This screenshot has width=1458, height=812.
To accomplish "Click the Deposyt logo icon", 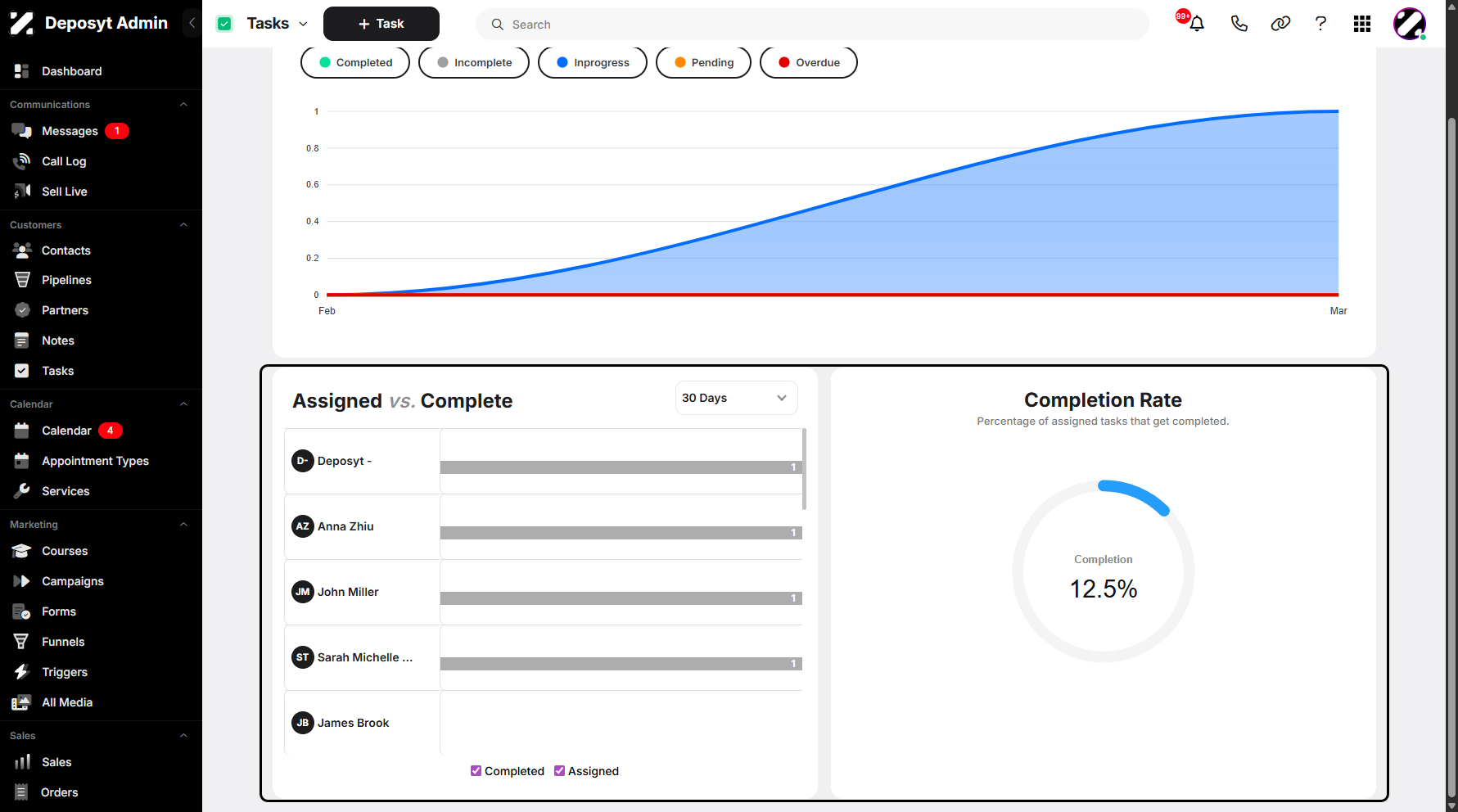I will (22, 23).
